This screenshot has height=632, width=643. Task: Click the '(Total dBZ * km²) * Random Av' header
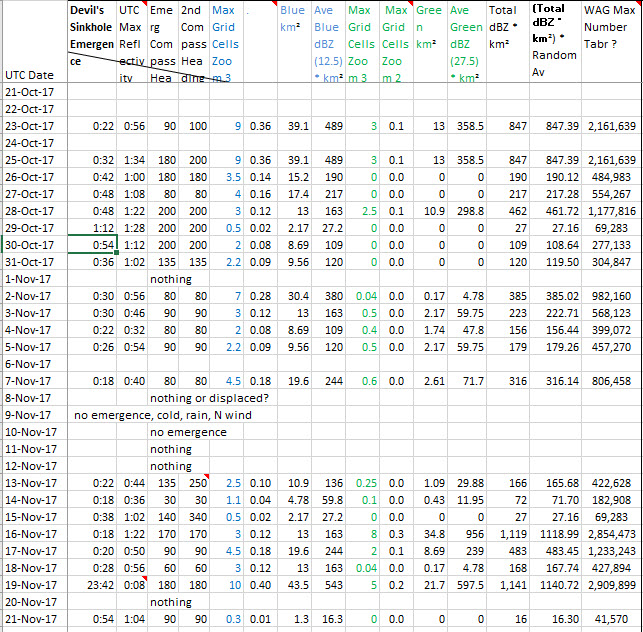[555, 41]
